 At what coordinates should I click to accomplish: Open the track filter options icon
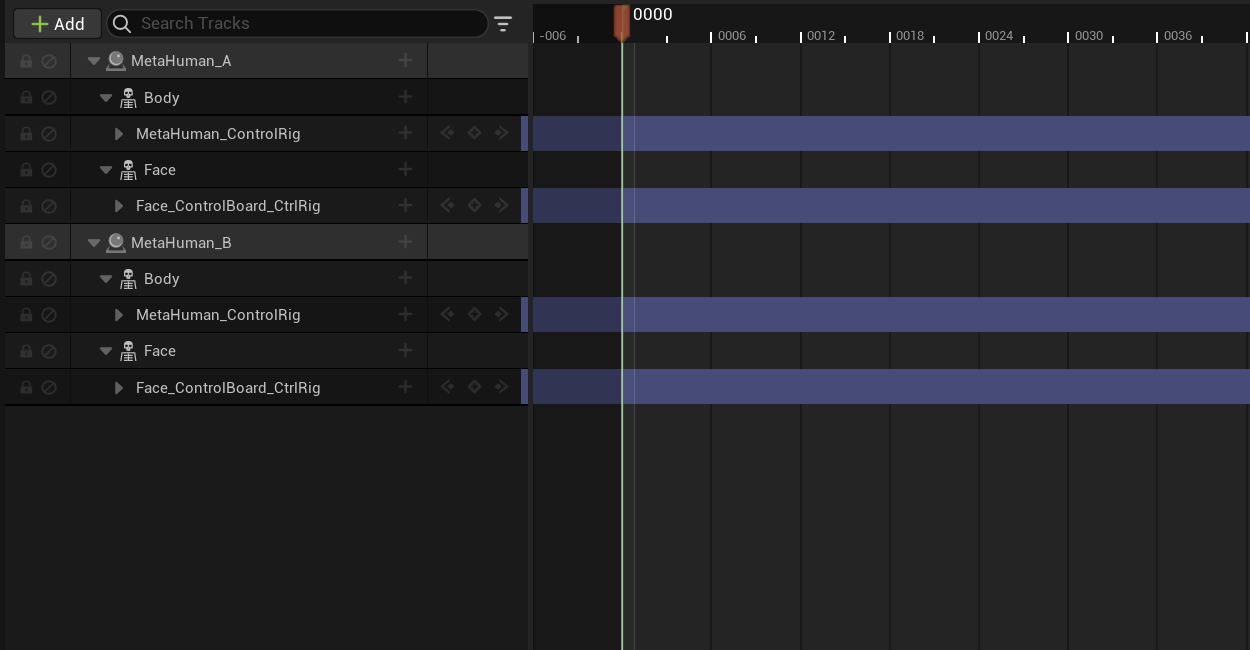coord(503,23)
